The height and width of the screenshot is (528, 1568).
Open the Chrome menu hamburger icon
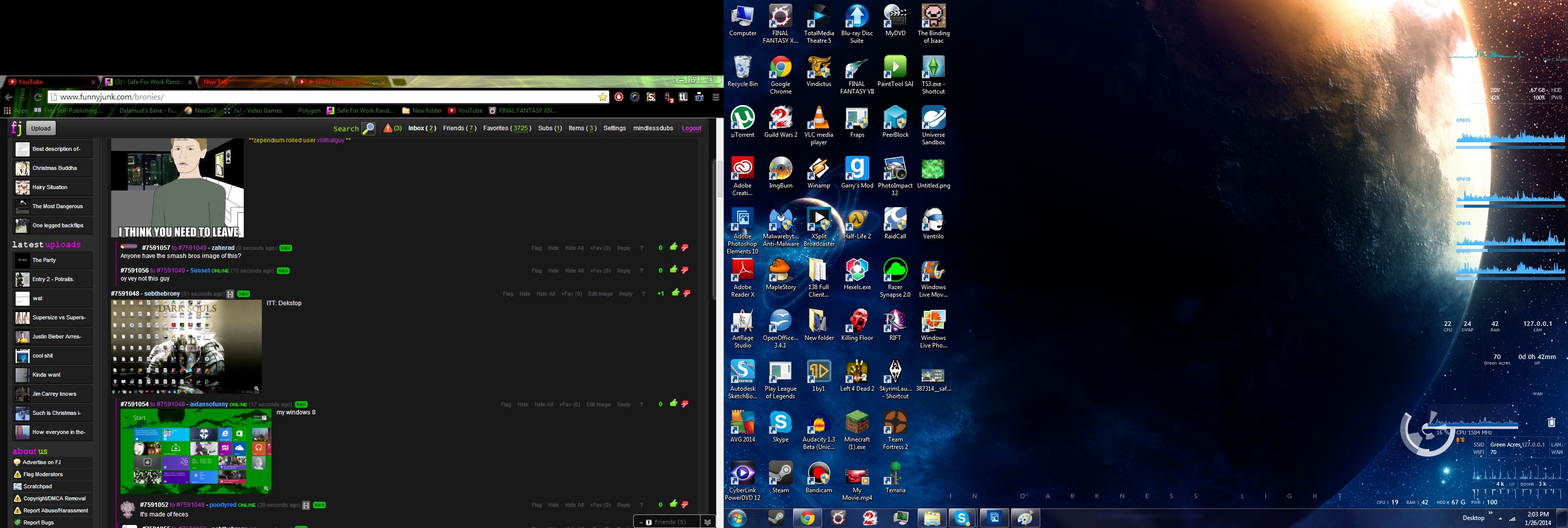pos(716,97)
